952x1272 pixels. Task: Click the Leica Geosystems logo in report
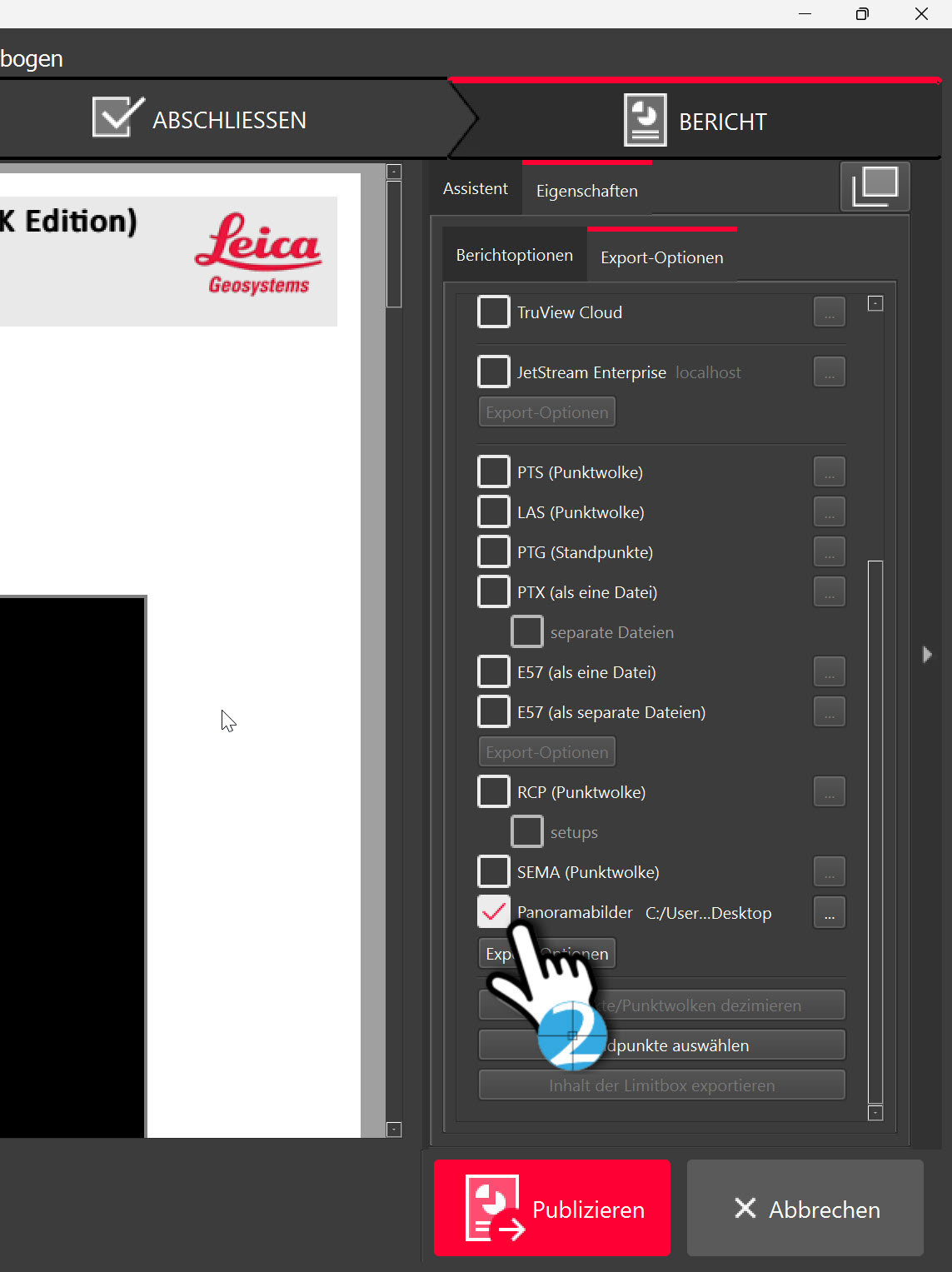click(258, 253)
